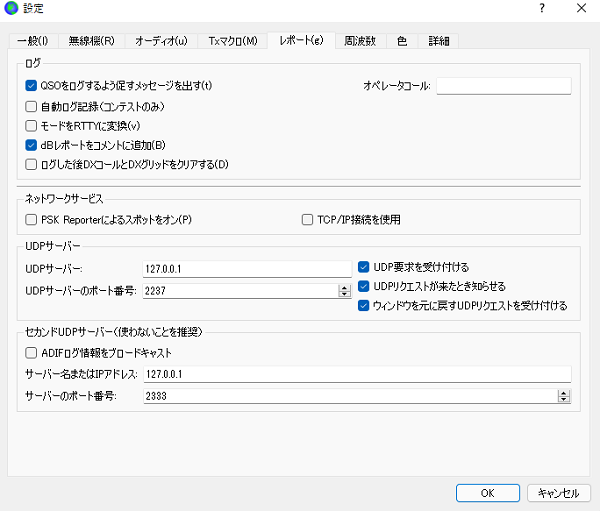Select the 色 tab

tap(402, 41)
